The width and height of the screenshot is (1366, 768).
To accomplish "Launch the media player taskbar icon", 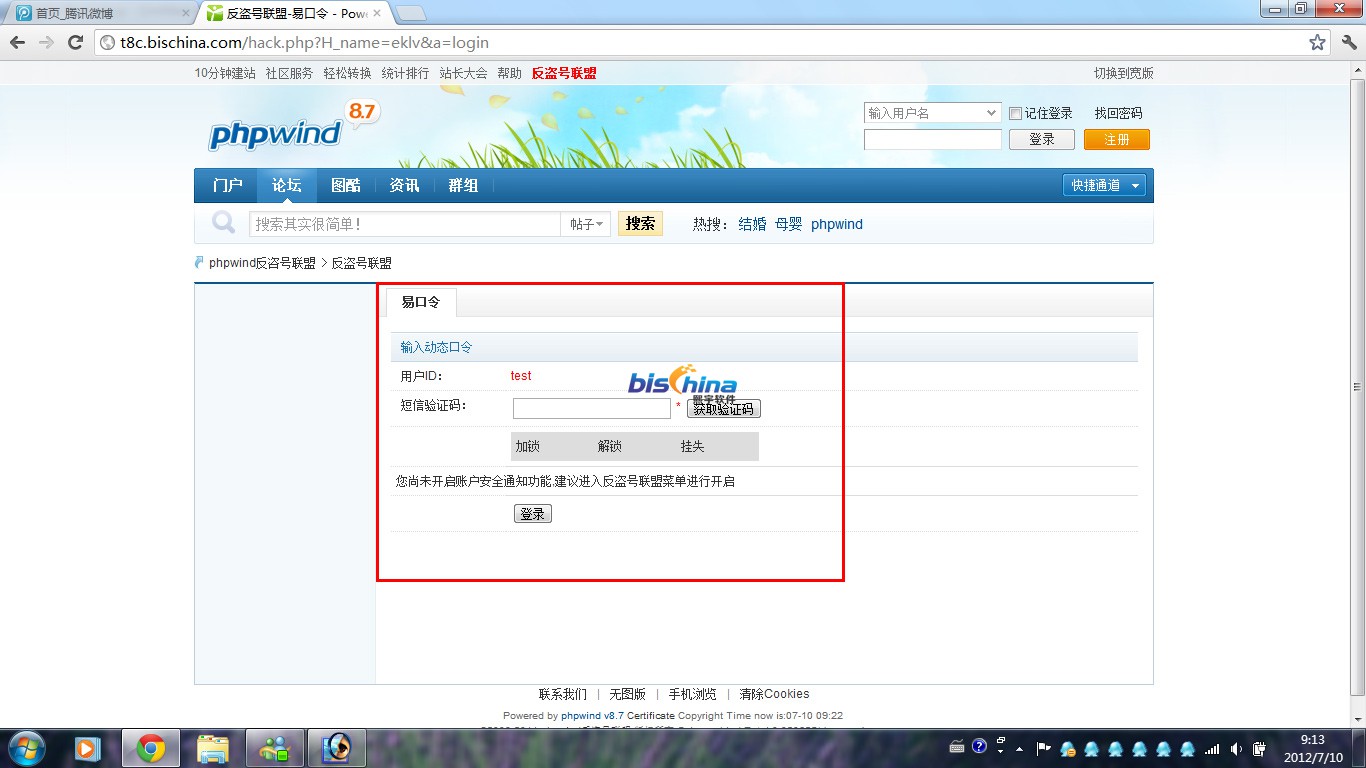I will [87, 748].
